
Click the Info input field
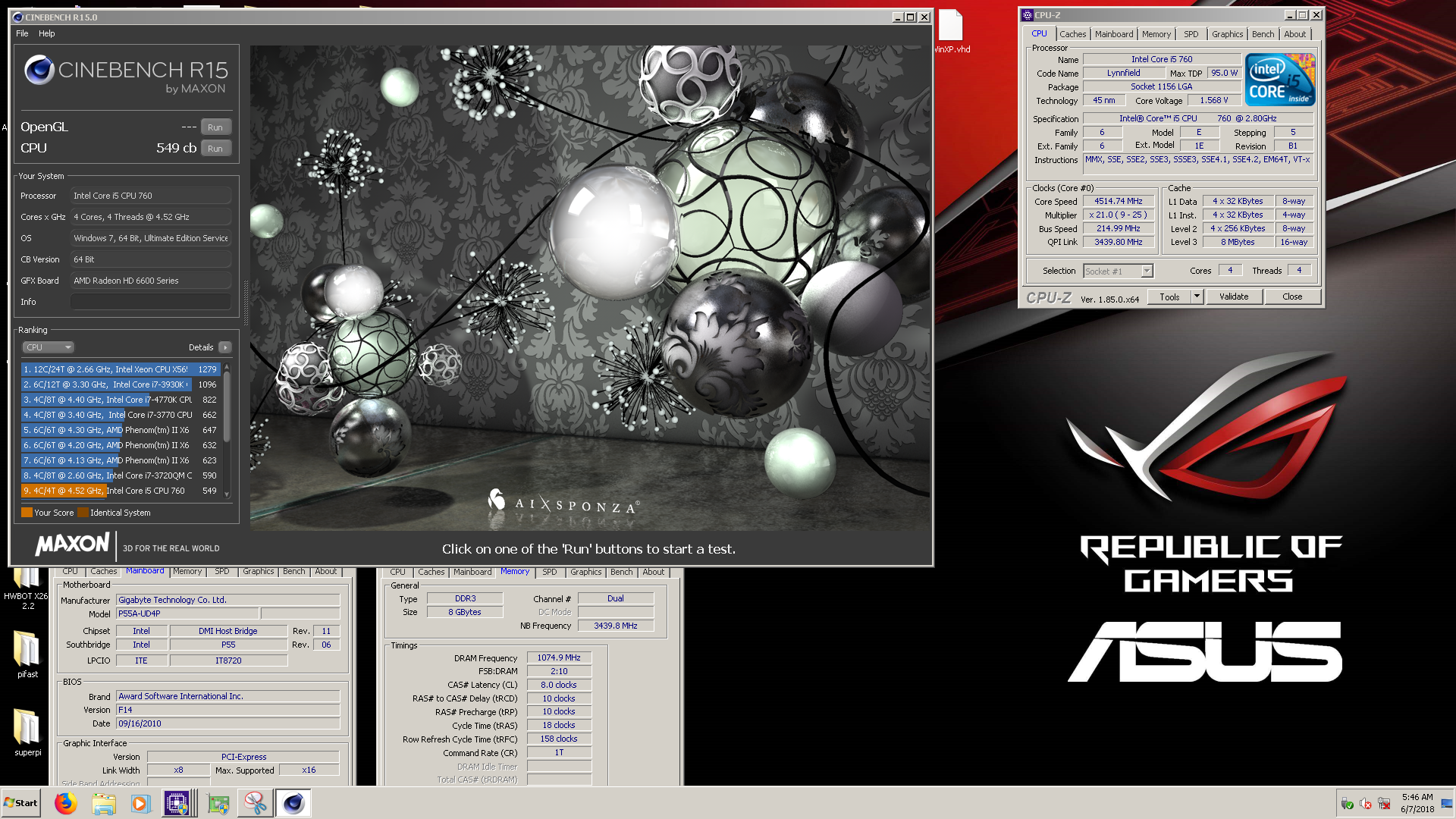pos(151,302)
